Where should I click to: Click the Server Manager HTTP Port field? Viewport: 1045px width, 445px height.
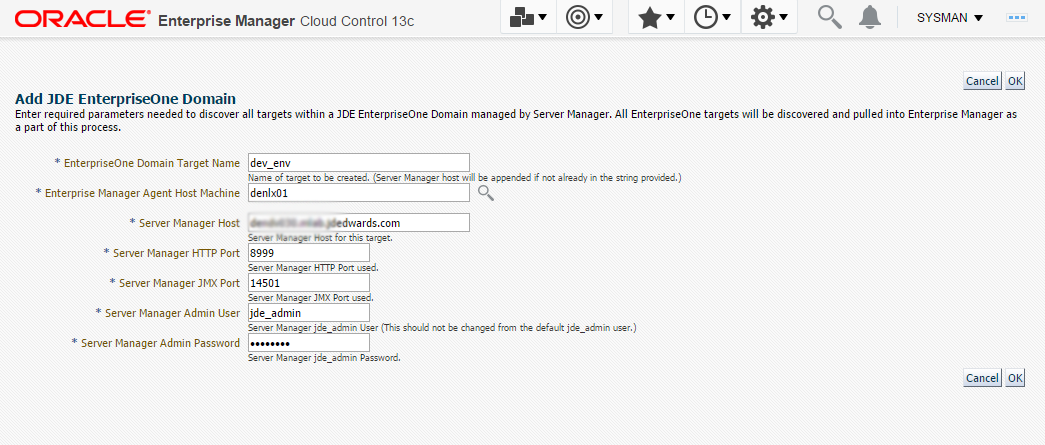[x=308, y=253]
